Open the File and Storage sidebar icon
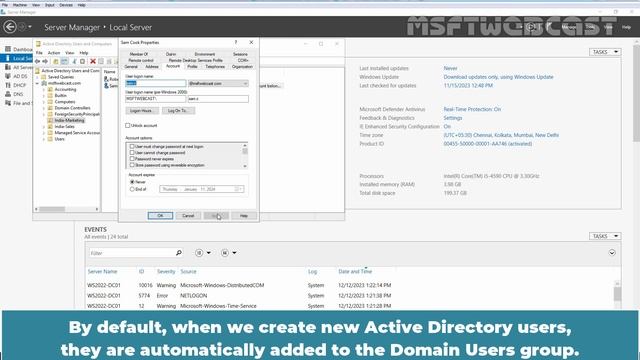The image size is (640, 360). (8, 103)
